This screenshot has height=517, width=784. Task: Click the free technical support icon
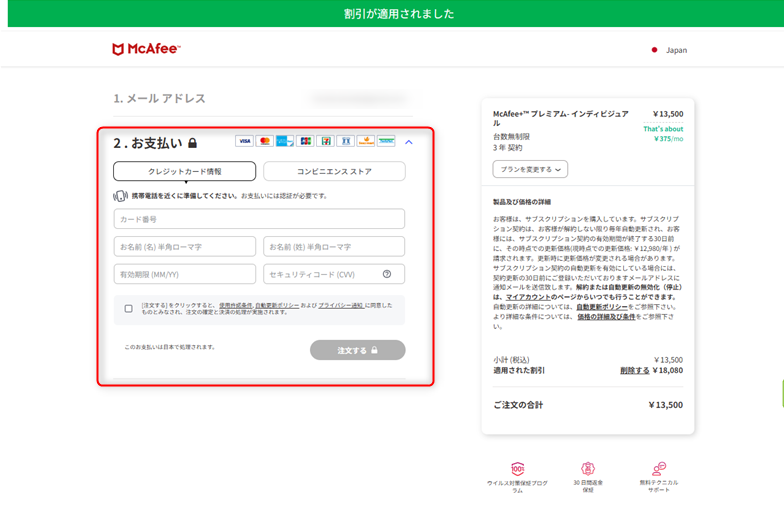tap(658, 469)
